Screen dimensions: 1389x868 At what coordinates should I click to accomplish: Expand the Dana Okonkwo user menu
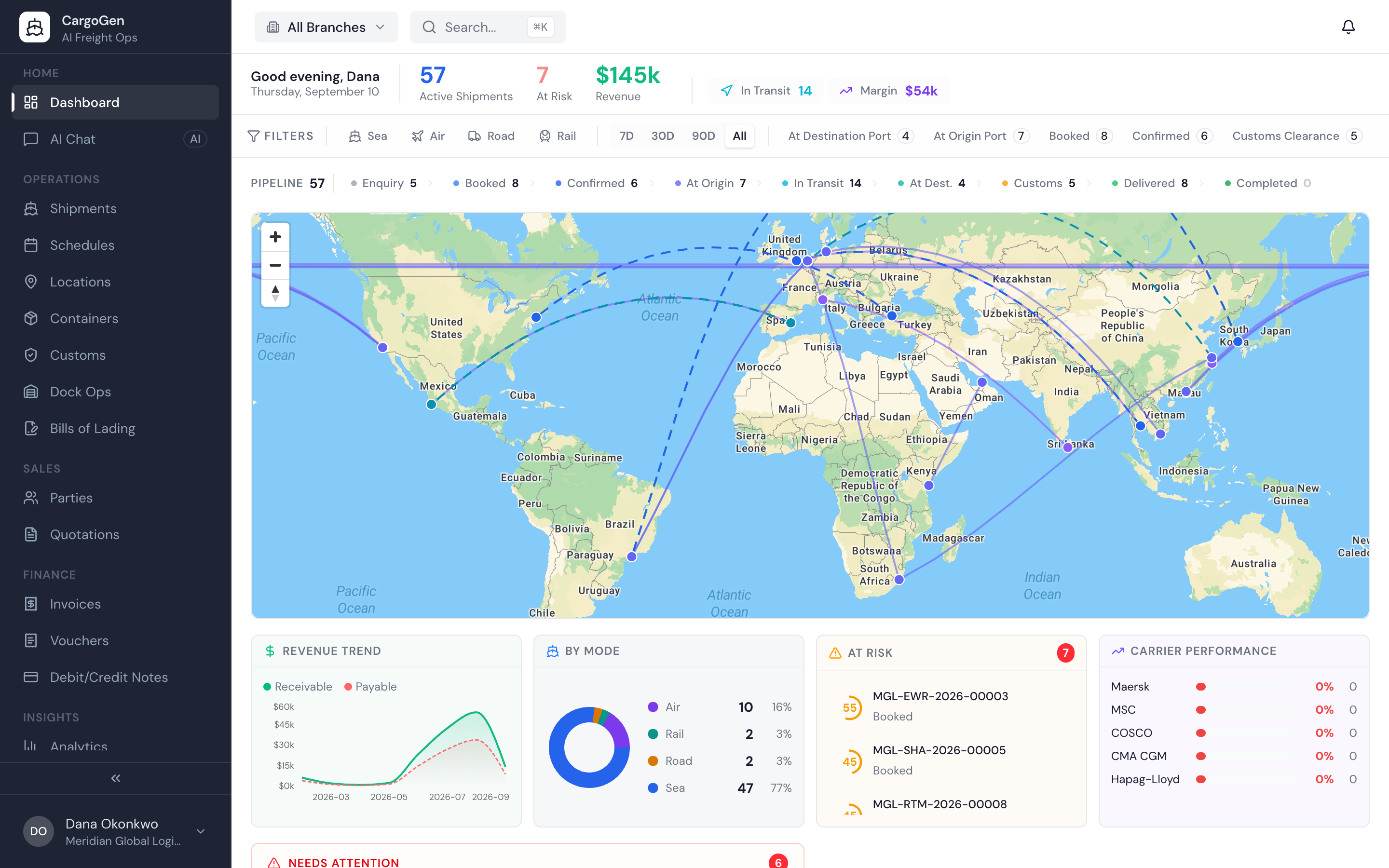pyautogui.click(x=115, y=831)
